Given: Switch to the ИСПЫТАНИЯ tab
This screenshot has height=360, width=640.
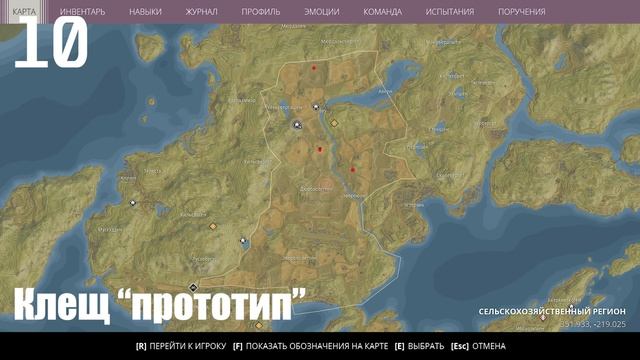Looking at the screenshot, I should 450,12.
